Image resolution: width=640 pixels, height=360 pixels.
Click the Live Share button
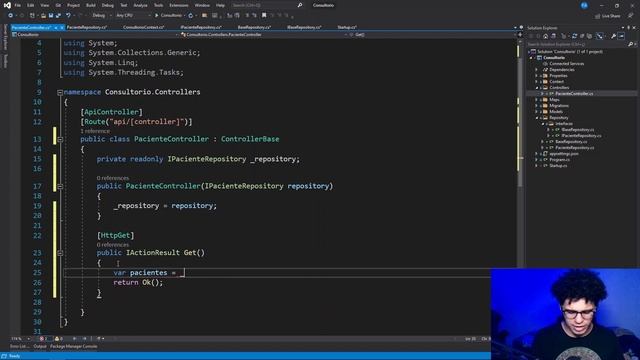tap(608, 16)
